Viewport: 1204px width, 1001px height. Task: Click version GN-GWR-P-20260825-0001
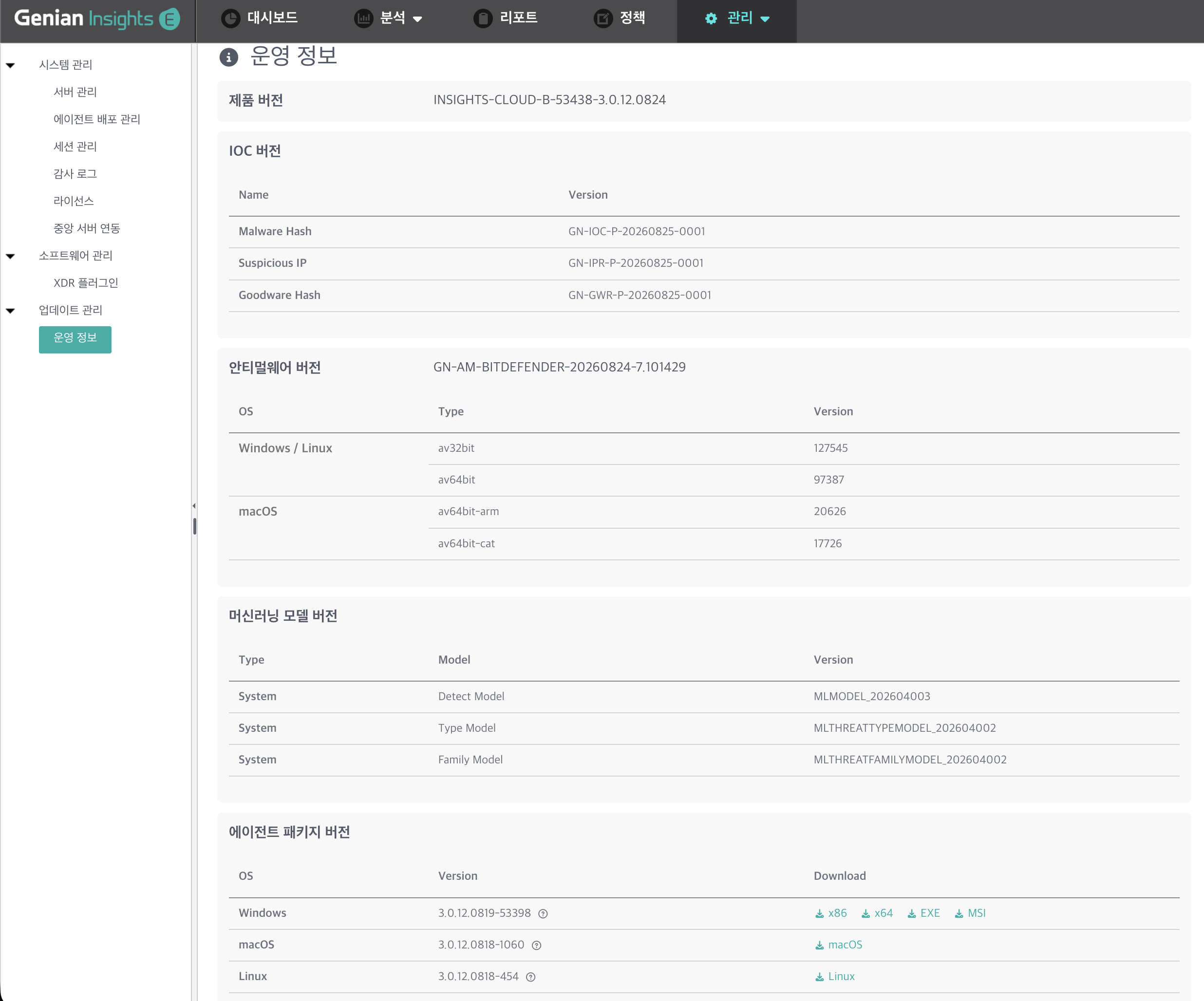point(640,295)
